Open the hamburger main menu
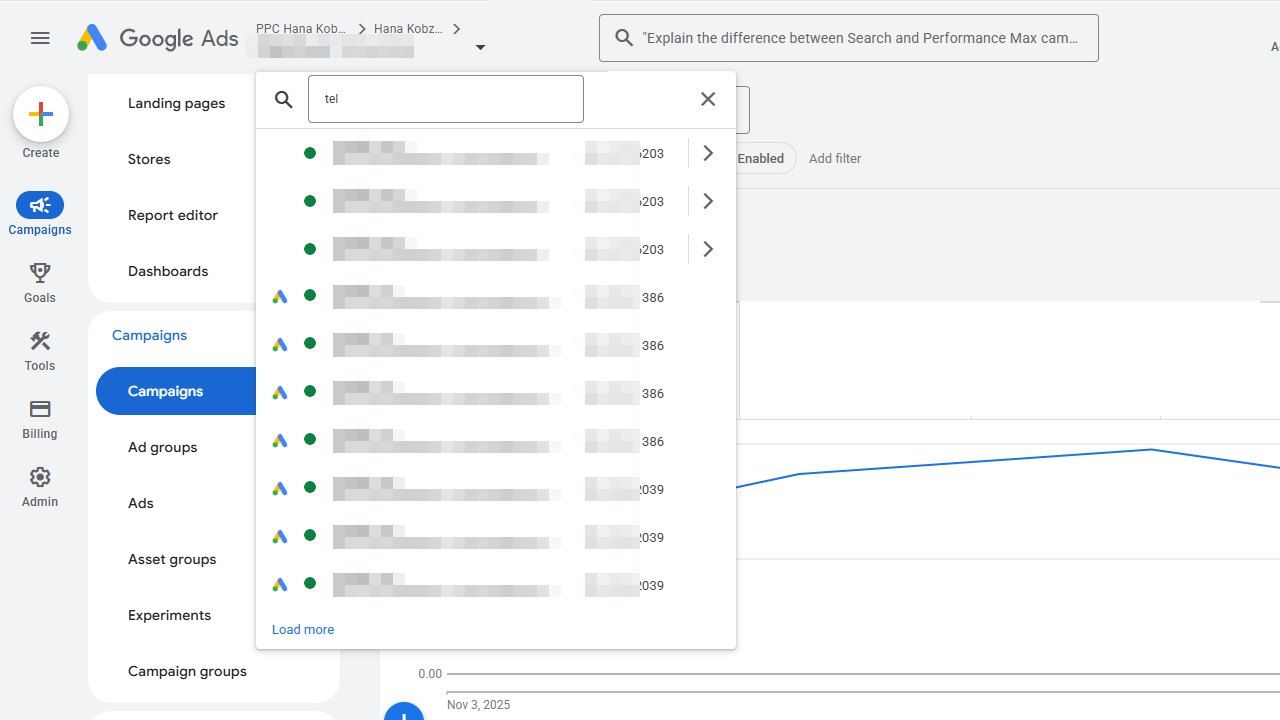The height and width of the screenshot is (720, 1280). click(x=40, y=38)
